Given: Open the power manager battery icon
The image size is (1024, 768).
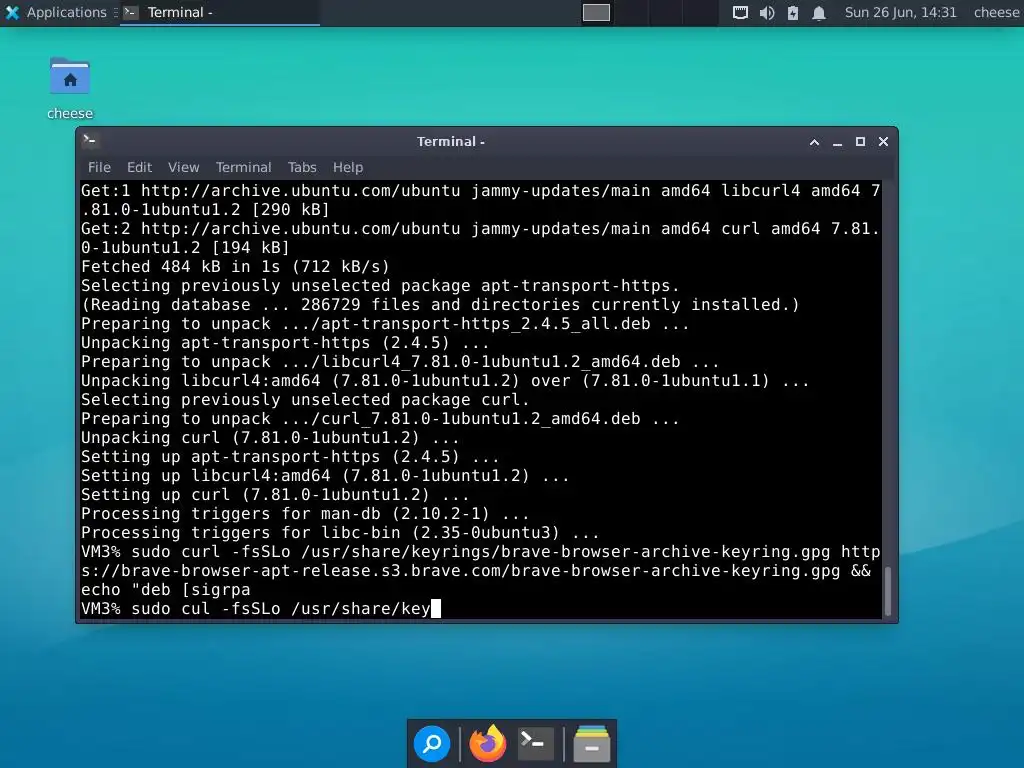Looking at the screenshot, I should [793, 12].
